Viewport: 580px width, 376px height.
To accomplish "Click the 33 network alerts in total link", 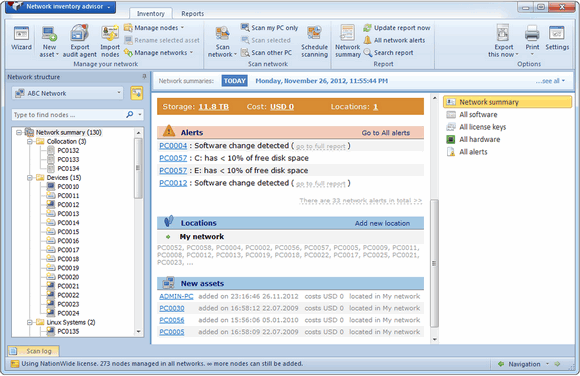I will click(x=360, y=201).
